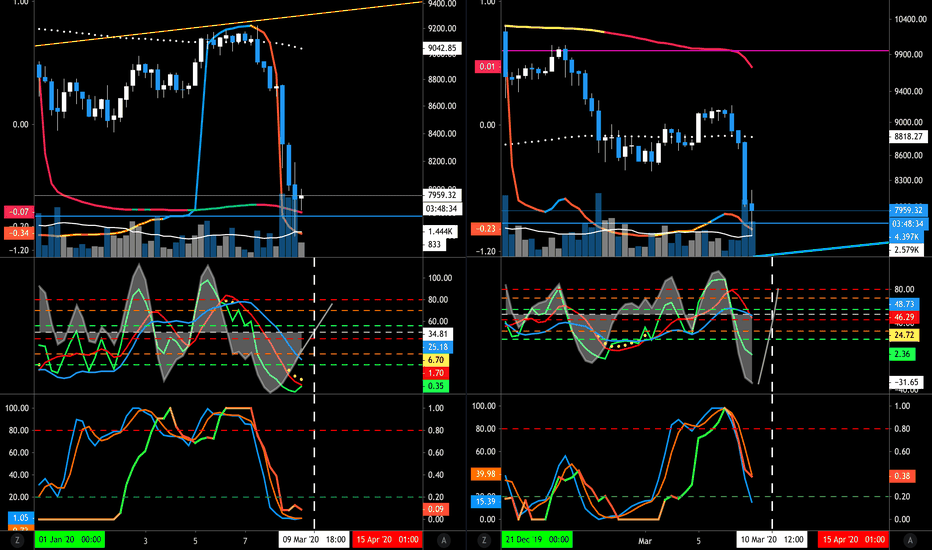
Task: Click red -0.07 left-axis label
Action: pyautogui.click(x=20, y=212)
